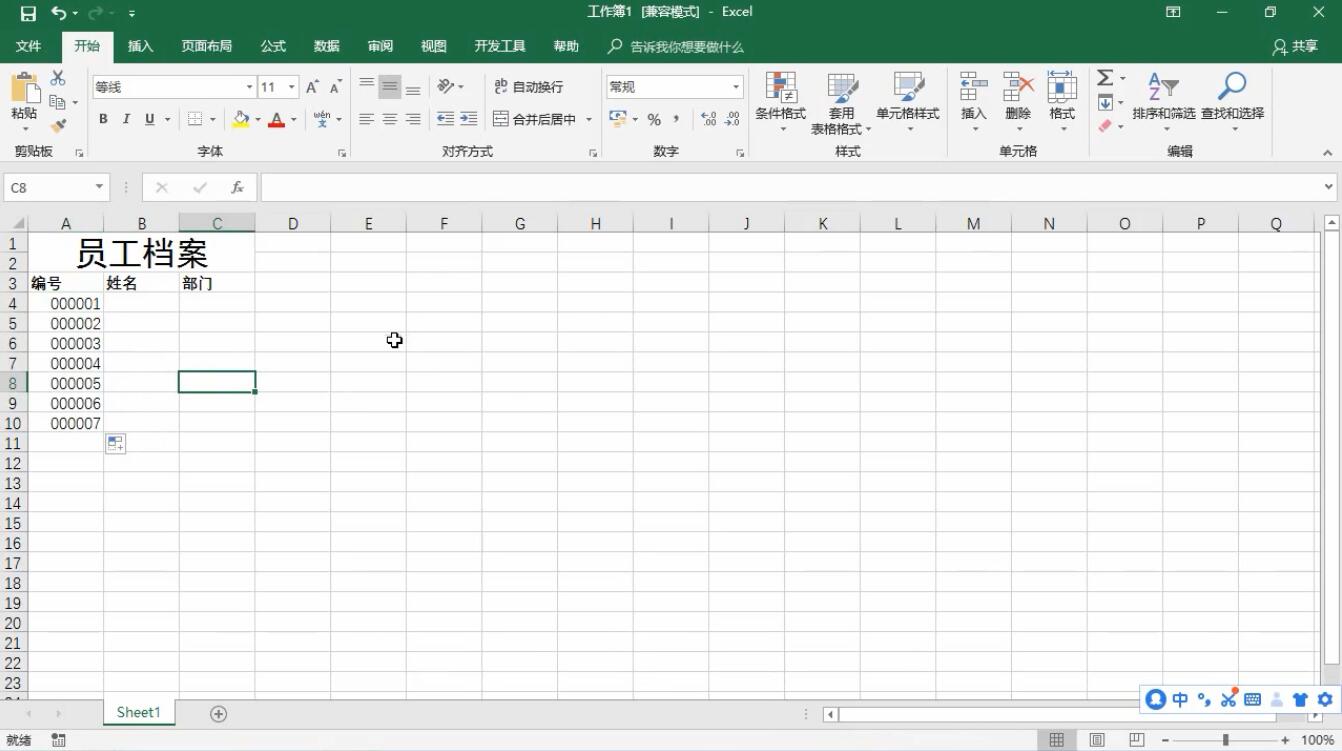Open Conditional Formatting menu
This screenshot has height=751, width=1342.
(x=780, y=103)
